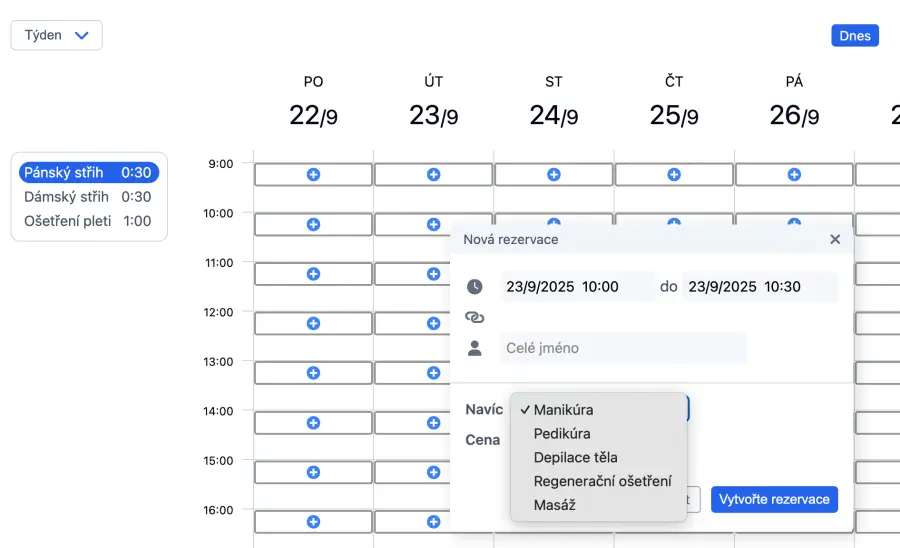Choose the Ošetření pleti service
Screen dimensions: 900x548
tap(88, 221)
